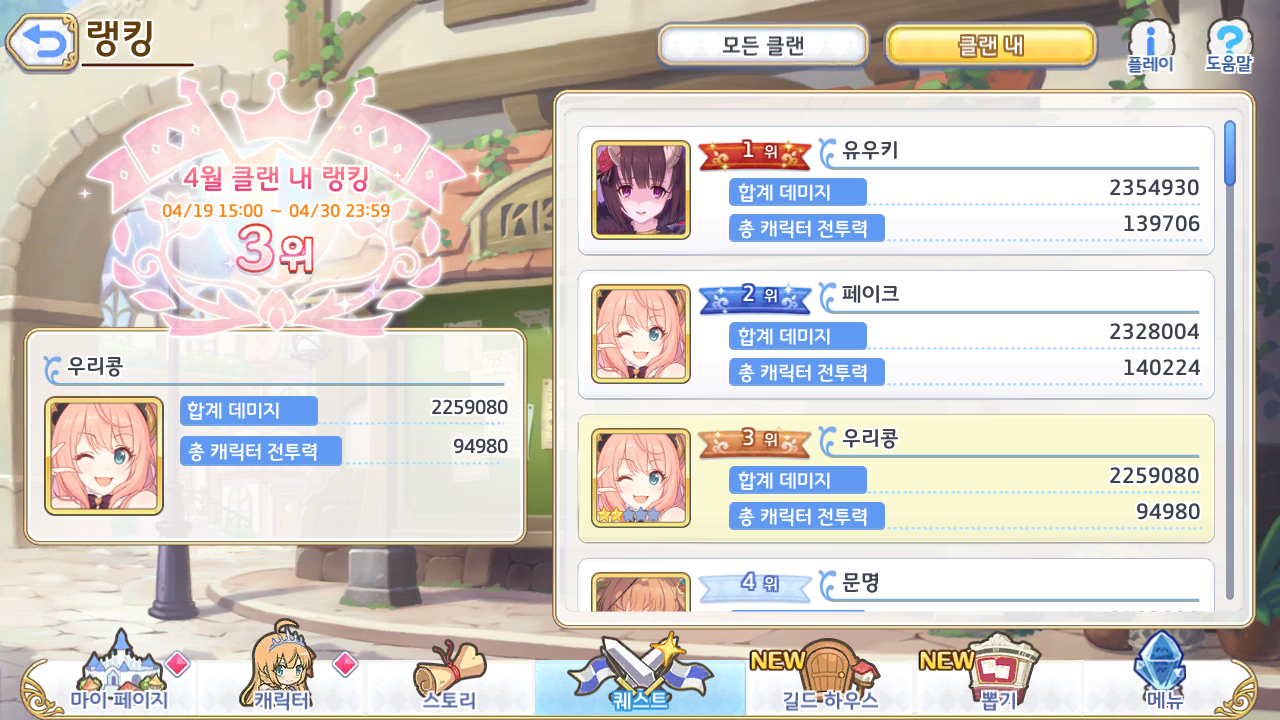This screenshot has height=720, width=1280.
Task: Switch to 모든 클랜 ranking tab
Action: (x=763, y=45)
